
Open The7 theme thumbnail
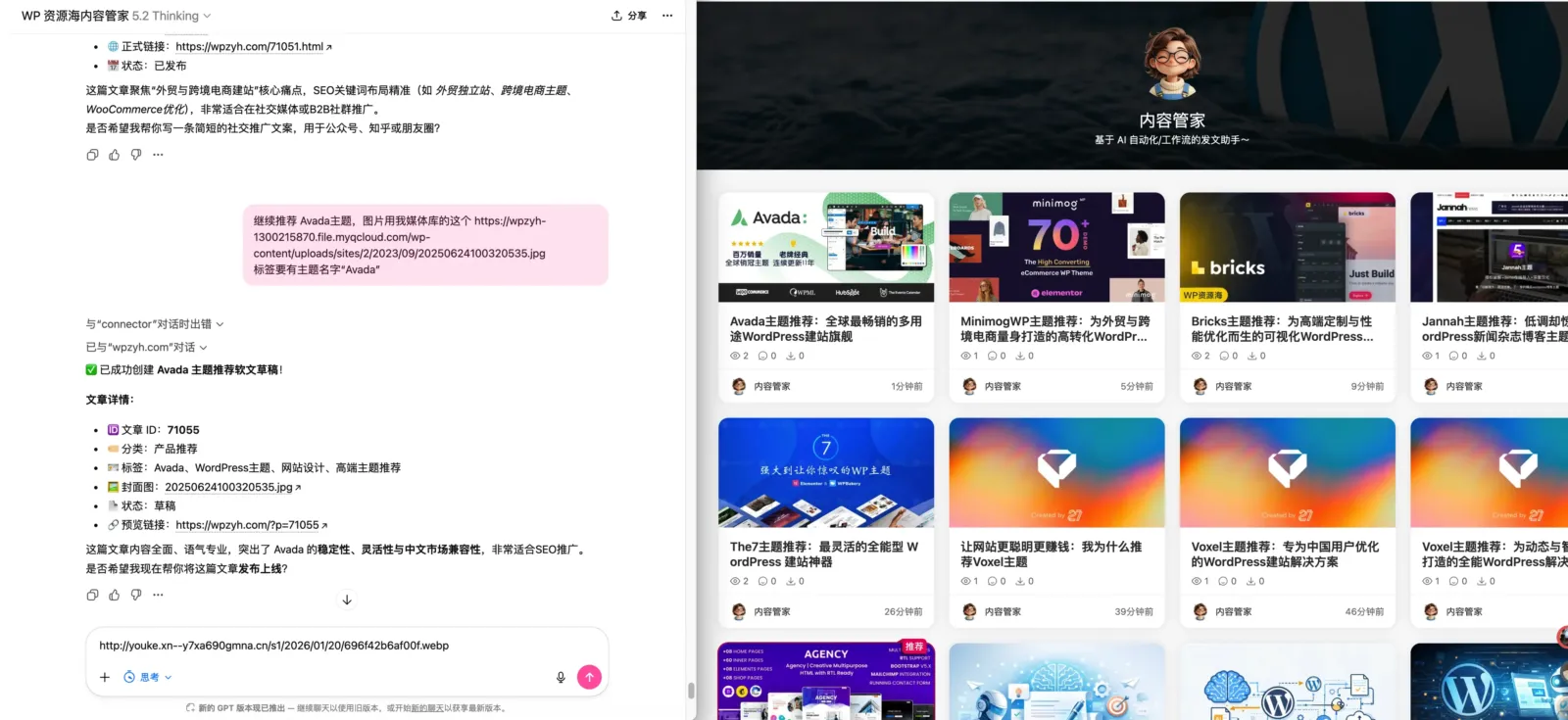pyautogui.click(x=826, y=472)
